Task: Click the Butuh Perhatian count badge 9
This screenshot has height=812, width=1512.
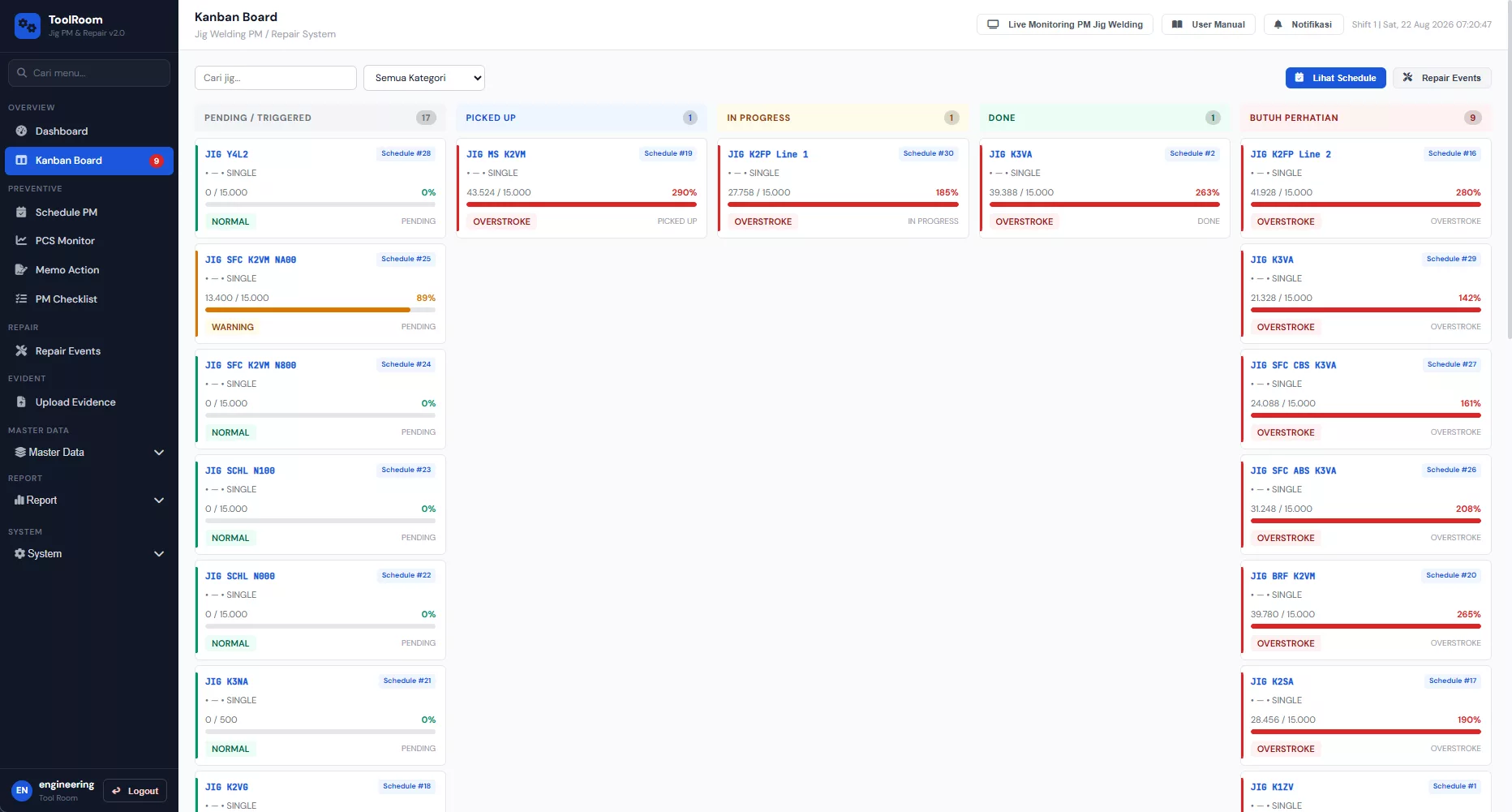Action: pos(1473,118)
